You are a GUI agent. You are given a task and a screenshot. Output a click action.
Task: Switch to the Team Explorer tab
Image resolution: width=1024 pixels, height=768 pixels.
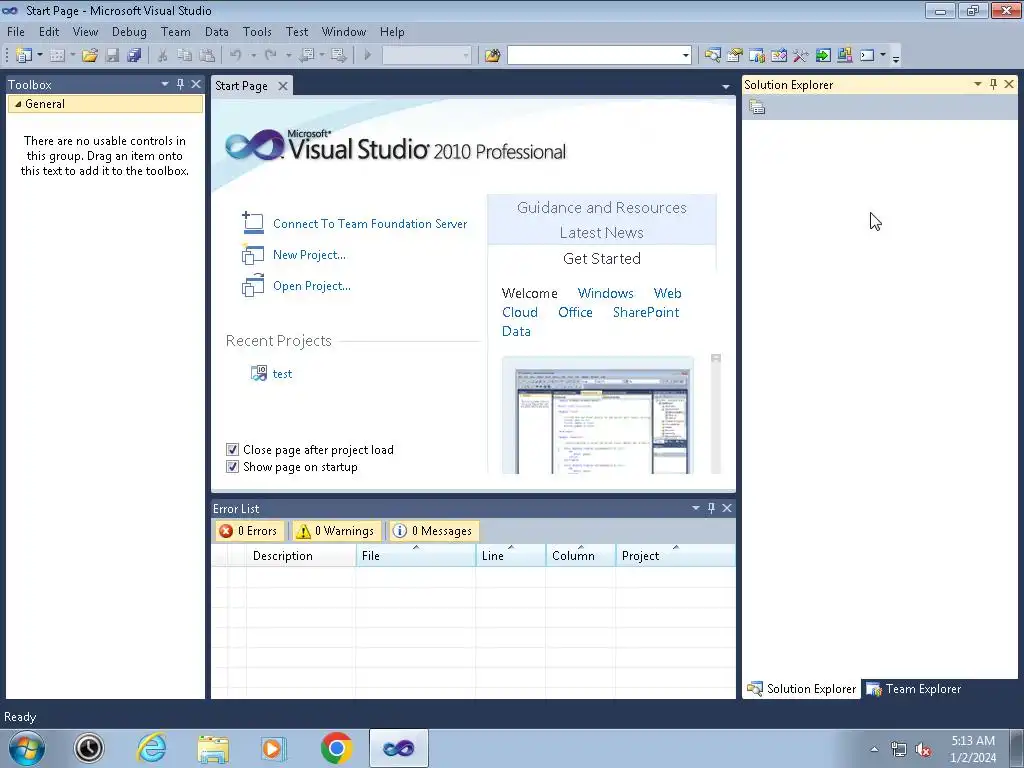914,689
